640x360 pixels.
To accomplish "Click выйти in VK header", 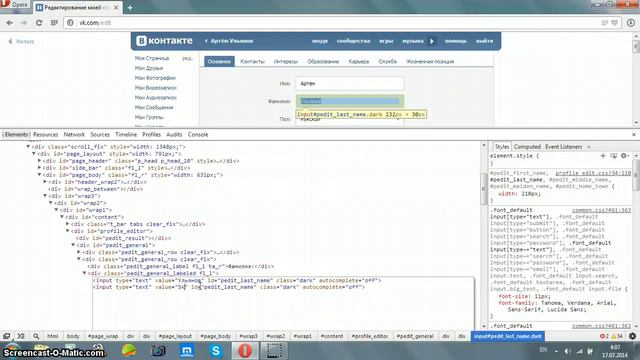I will click(x=484, y=41).
